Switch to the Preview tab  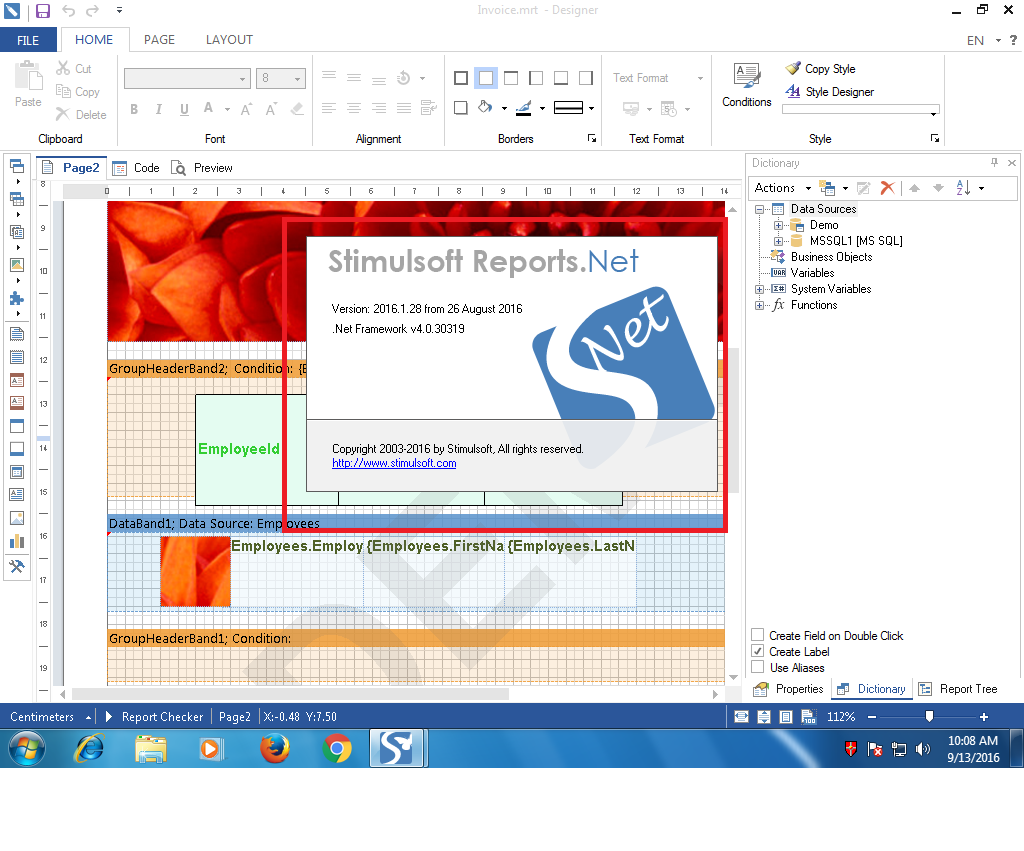pos(202,168)
